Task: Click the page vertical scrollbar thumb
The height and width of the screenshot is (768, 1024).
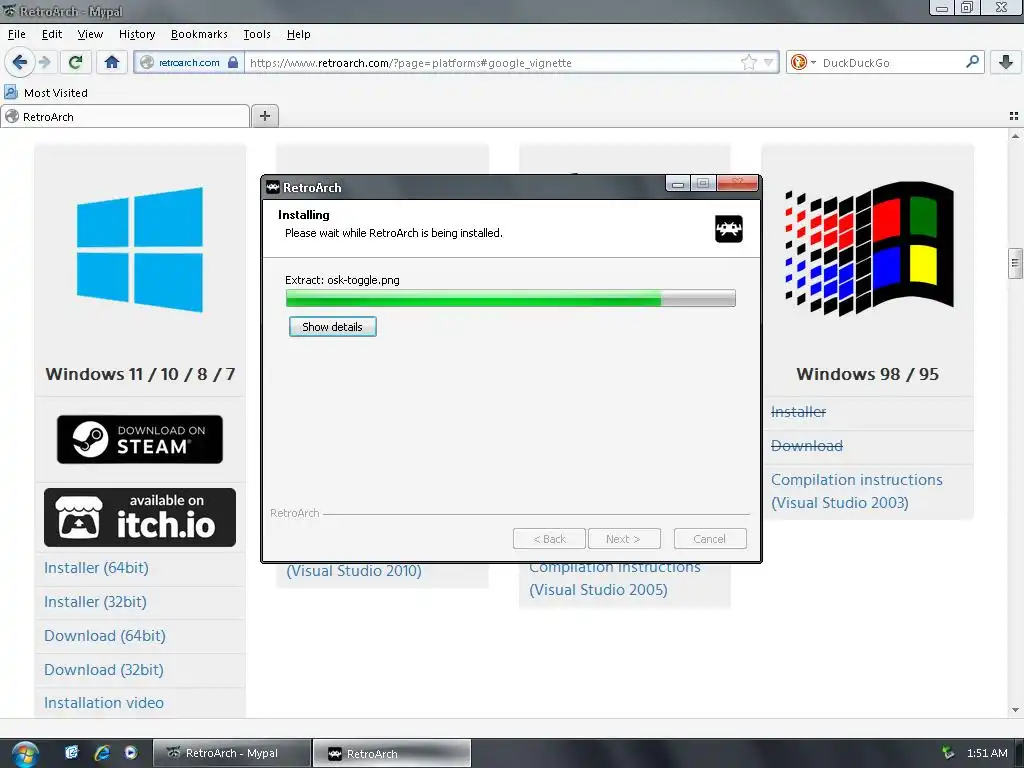Action: click(x=1015, y=264)
